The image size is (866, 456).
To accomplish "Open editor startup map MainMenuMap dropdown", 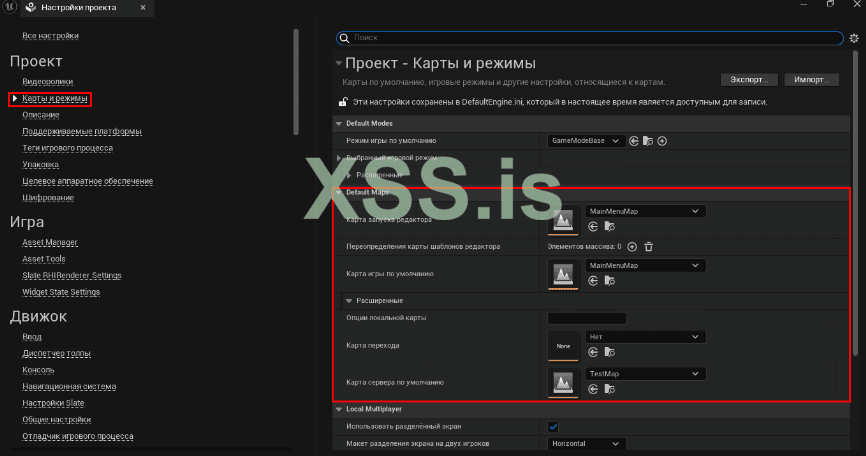I will tap(645, 211).
